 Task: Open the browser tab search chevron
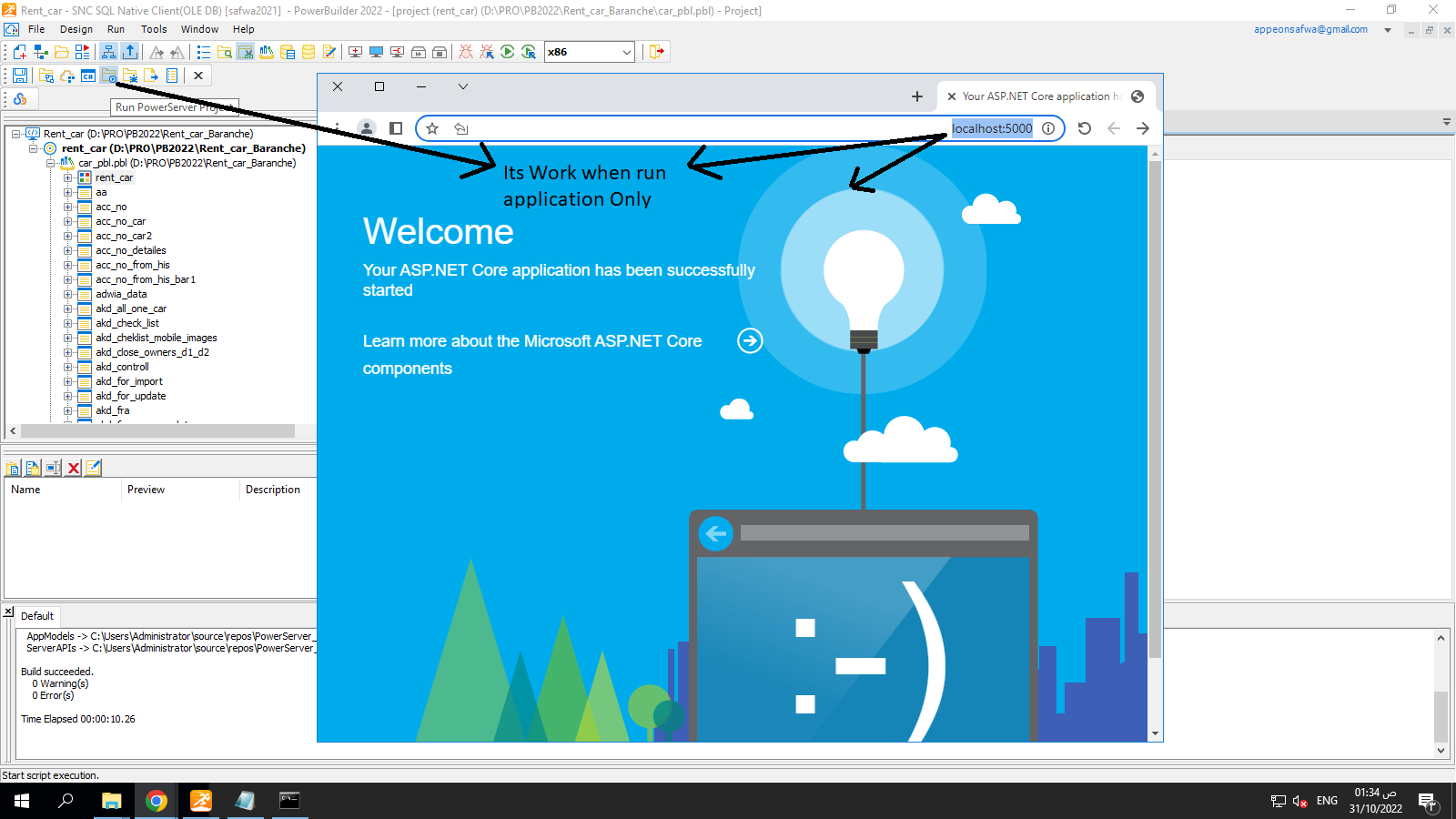point(463,86)
